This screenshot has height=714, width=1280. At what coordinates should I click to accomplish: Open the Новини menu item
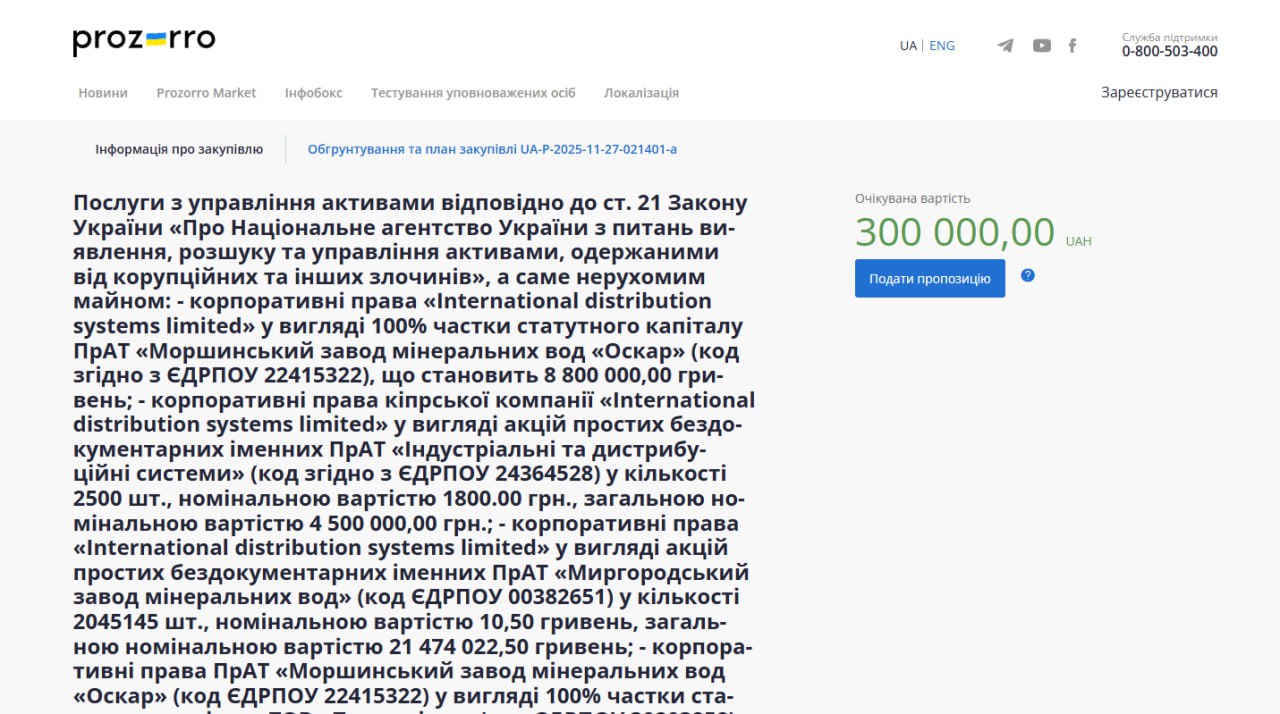point(103,93)
